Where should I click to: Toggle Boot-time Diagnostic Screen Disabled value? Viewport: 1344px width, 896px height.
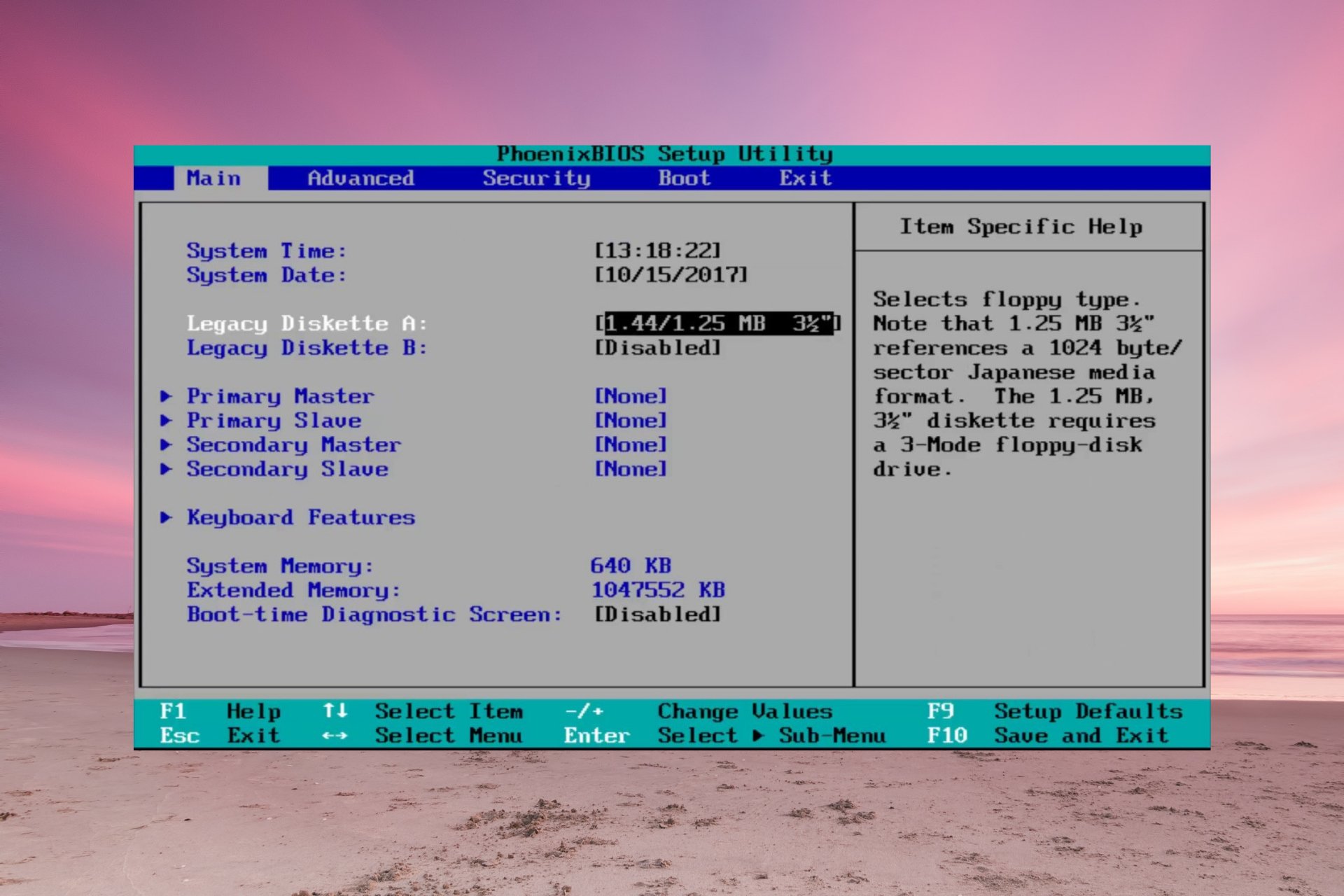pos(657,615)
